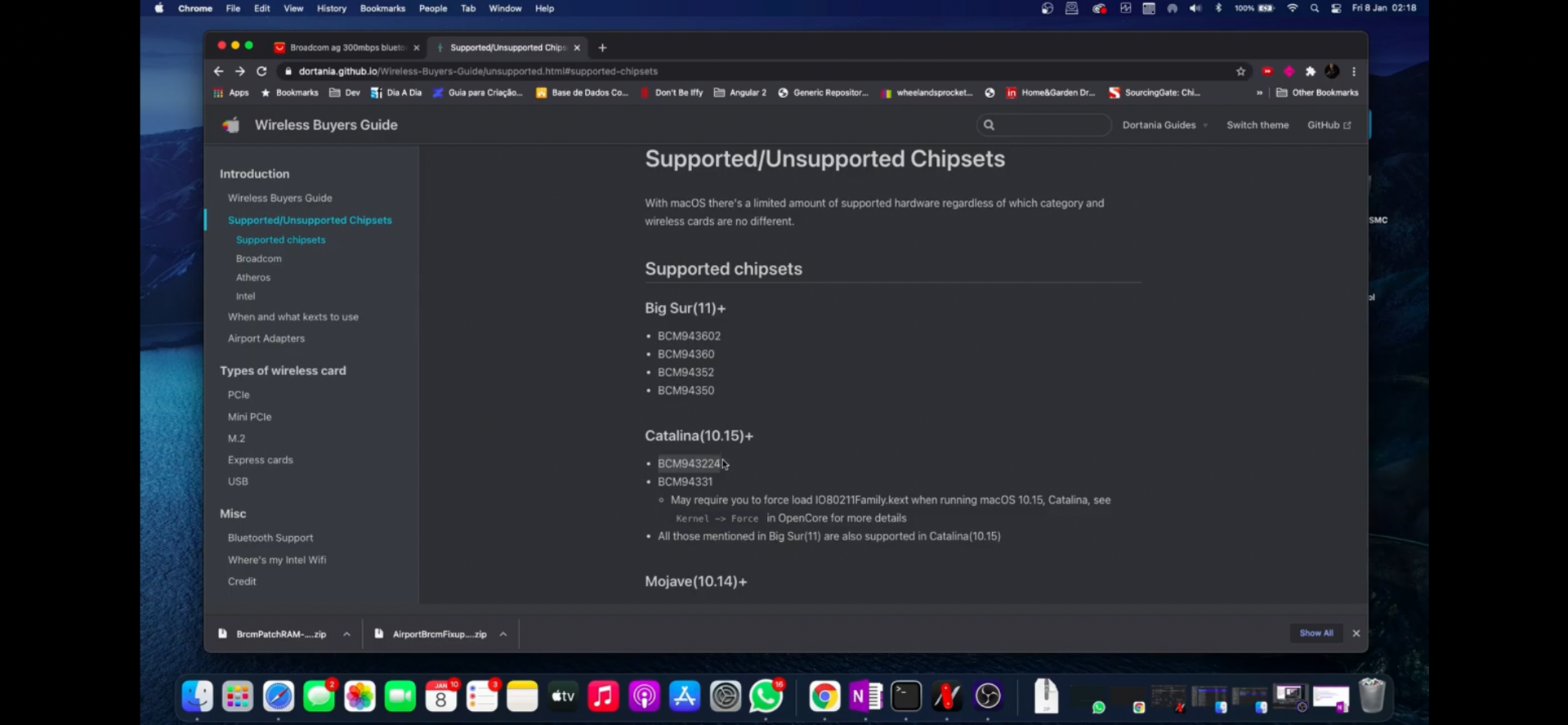Open a new tab with the plus icon
Image resolution: width=1568 pixels, height=725 pixels.
tap(603, 47)
